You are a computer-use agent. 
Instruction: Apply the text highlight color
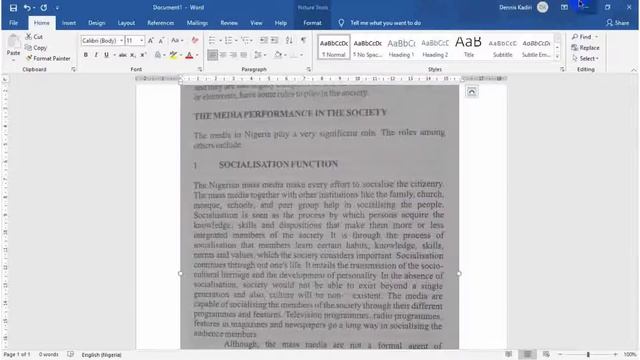[173, 55]
